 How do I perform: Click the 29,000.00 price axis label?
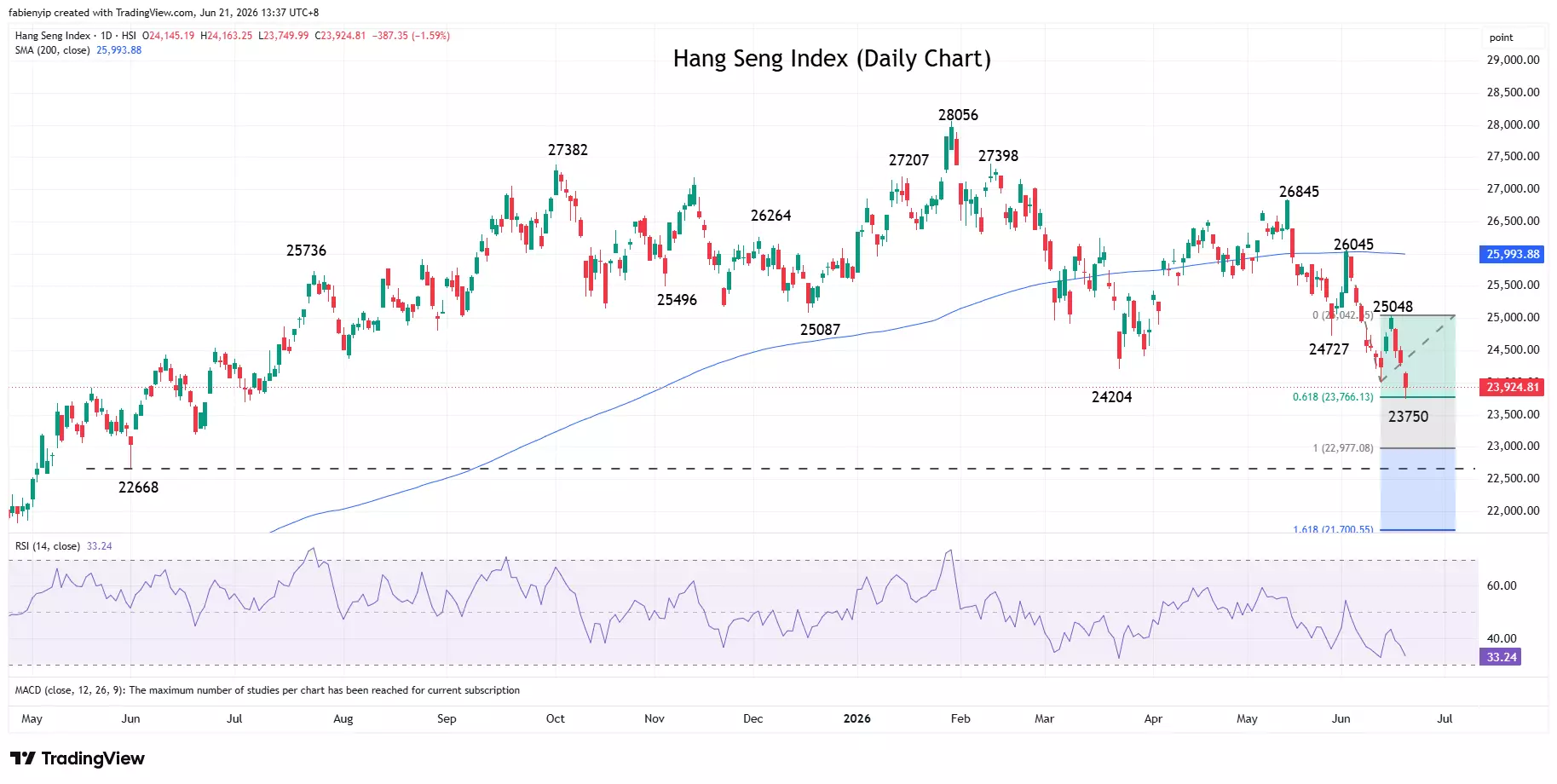1513,60
